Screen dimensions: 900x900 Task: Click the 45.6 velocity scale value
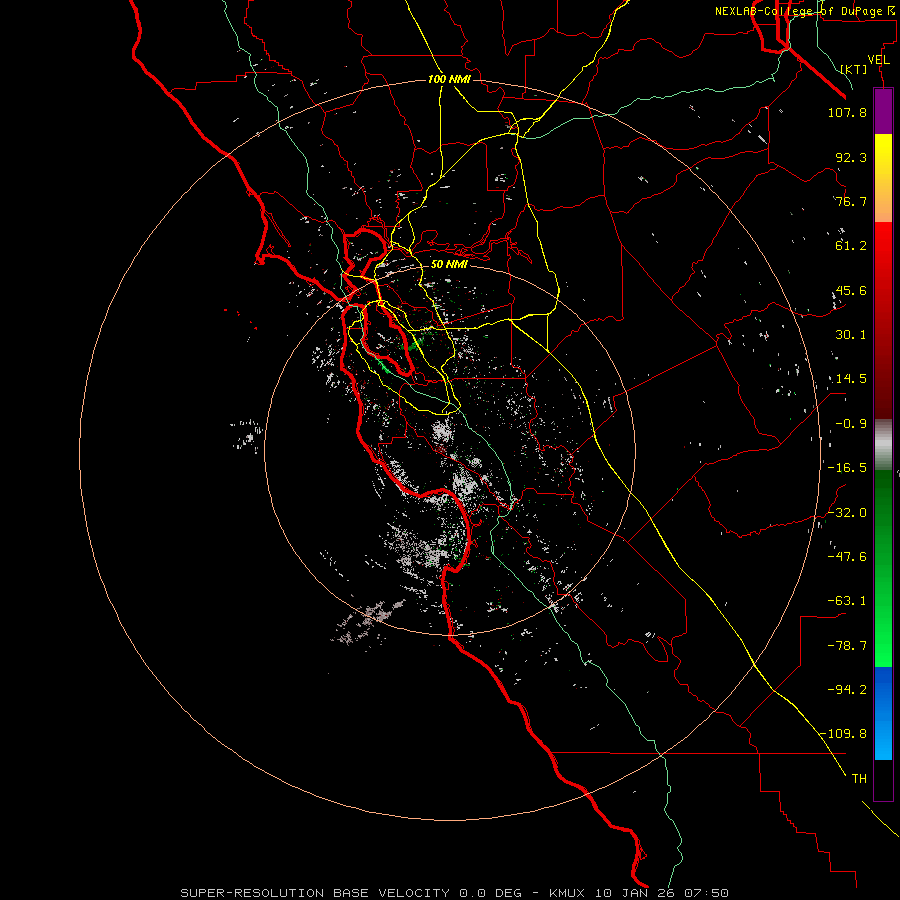click(851, 290)
